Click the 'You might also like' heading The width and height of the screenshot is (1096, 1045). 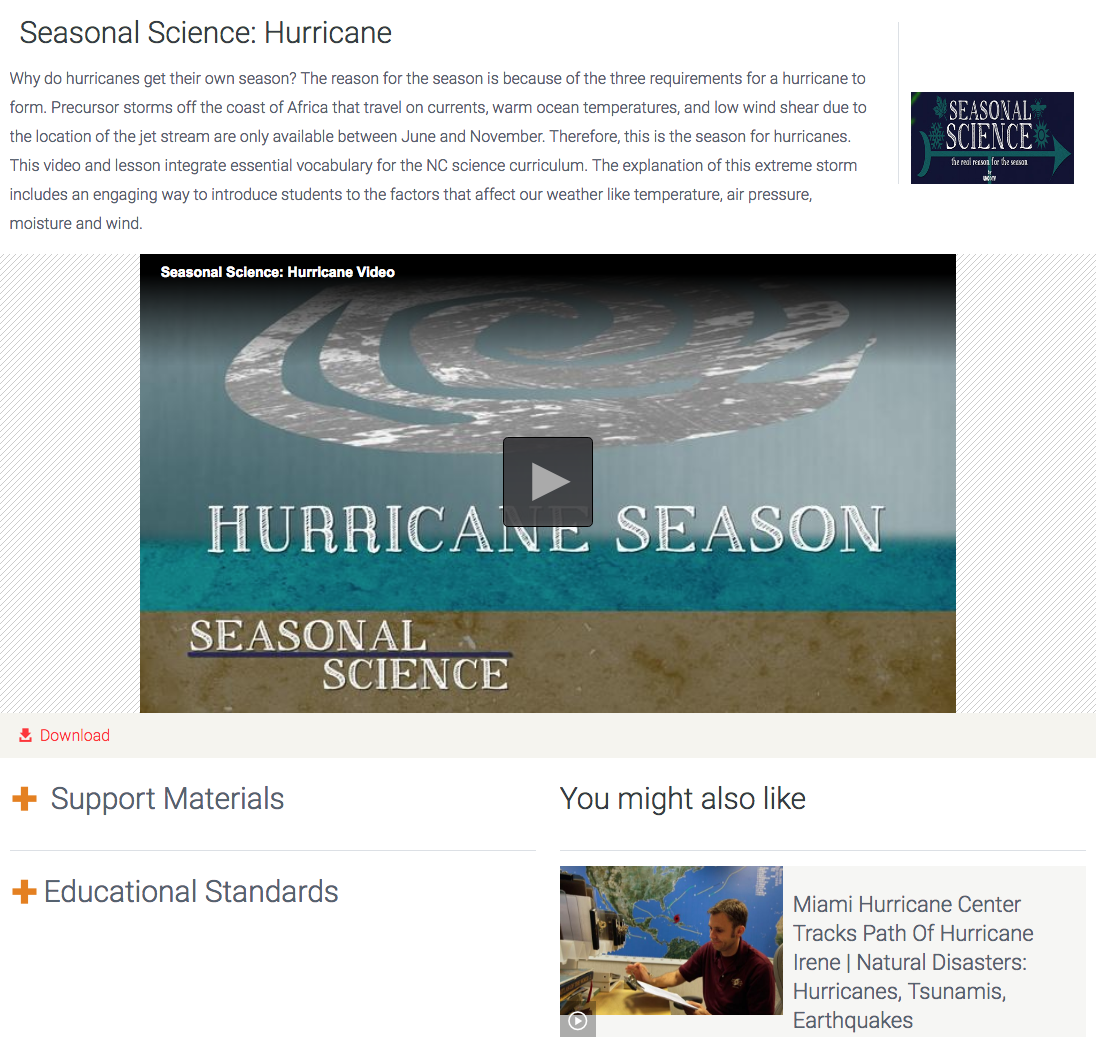[683, 798]
